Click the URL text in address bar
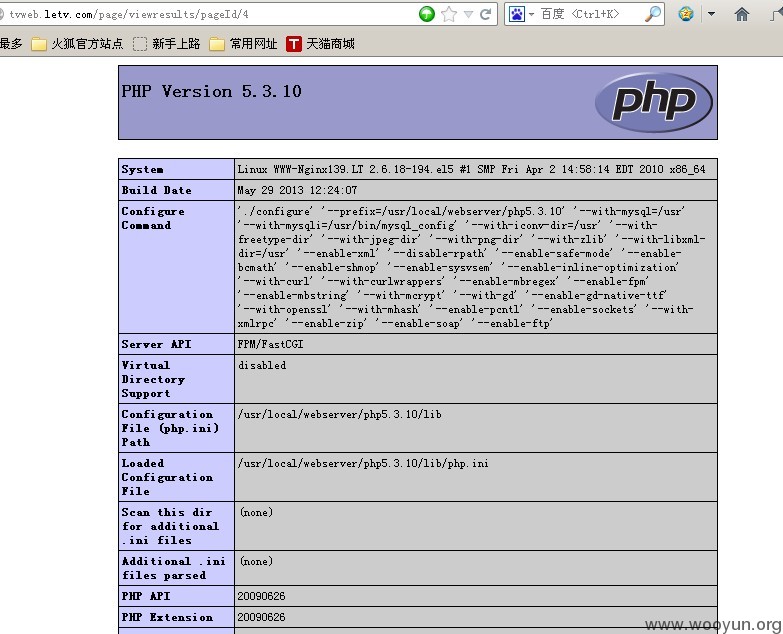The height and width of the screenshot is (634, 783). (129, 14)
